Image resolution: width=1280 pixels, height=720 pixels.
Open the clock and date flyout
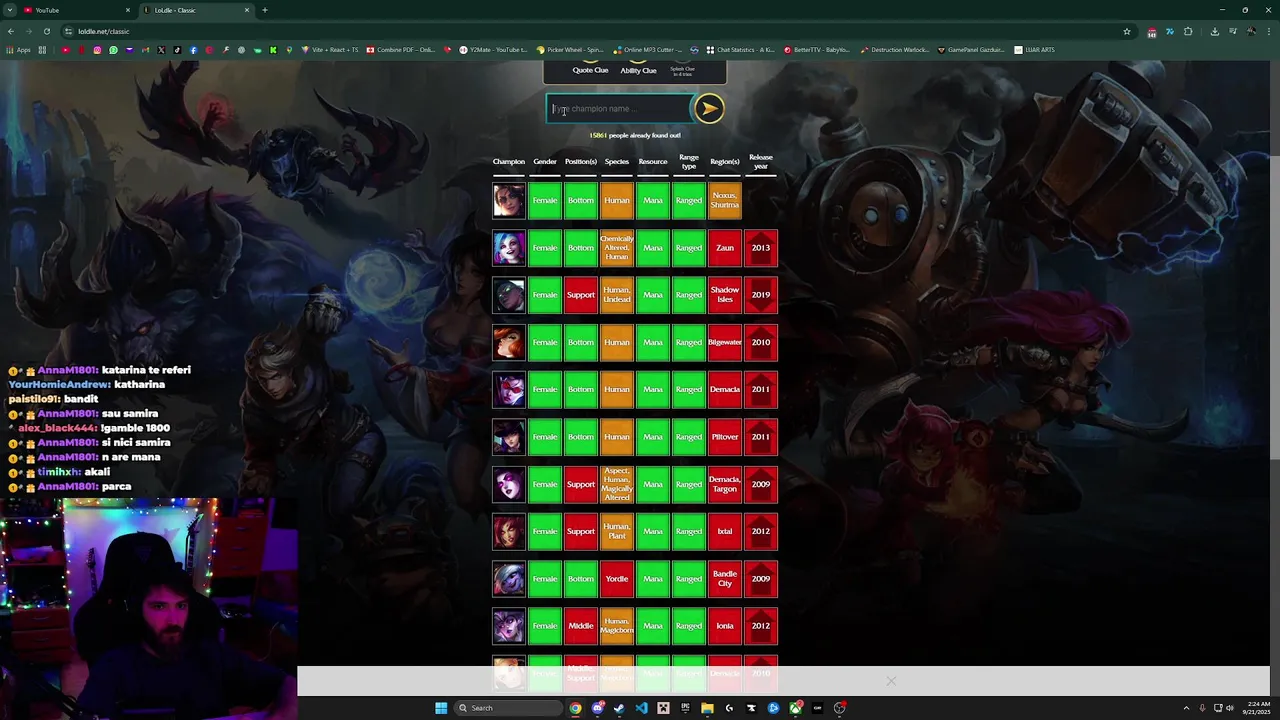pos(1257,708)
